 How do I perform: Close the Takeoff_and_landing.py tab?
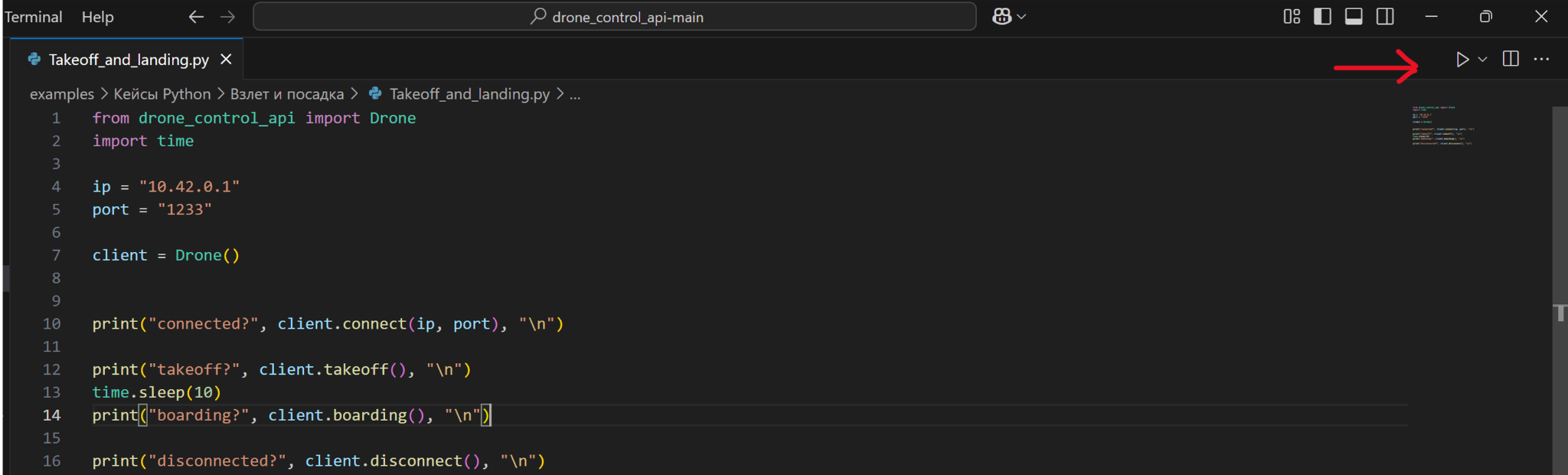[226, 59]
